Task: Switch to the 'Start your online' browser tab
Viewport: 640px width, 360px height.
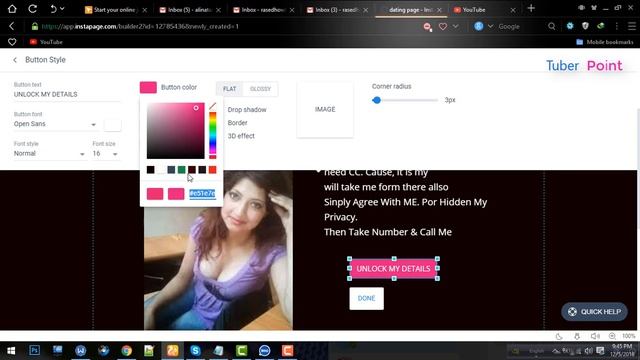Action: [x=116, y=10]
